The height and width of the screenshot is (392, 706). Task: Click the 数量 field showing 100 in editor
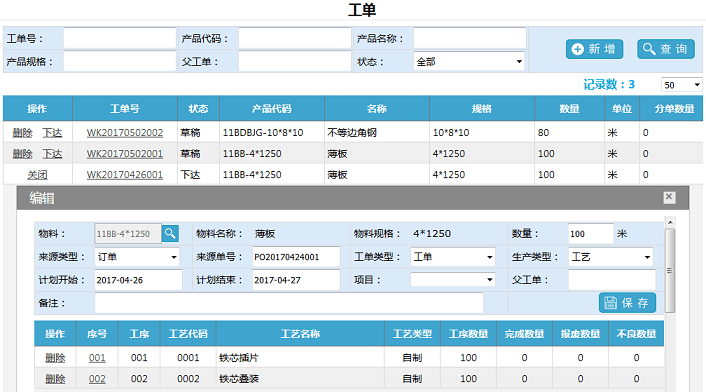click(x=591, y=234)
